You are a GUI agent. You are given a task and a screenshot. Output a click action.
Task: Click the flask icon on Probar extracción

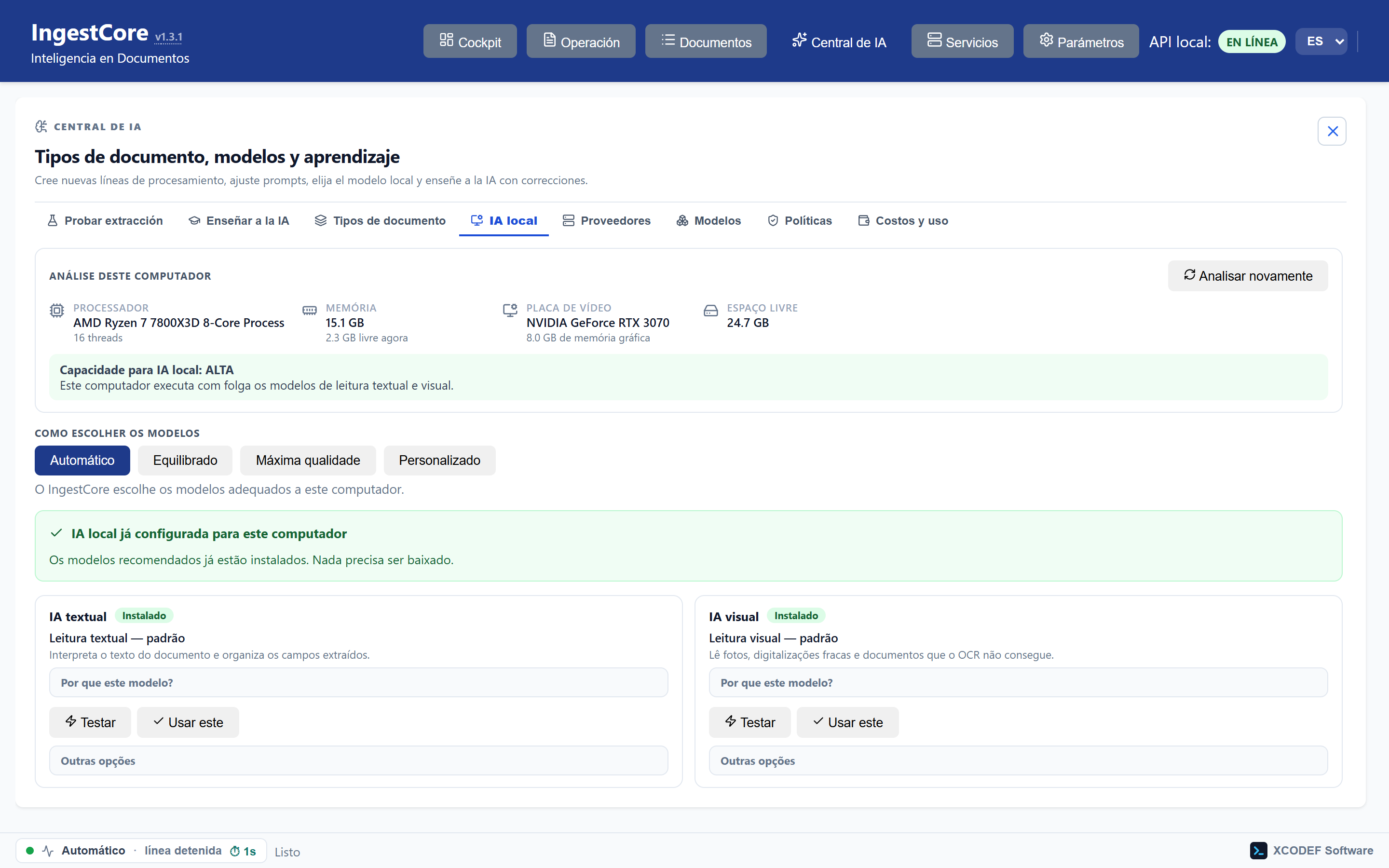coord(52,220)
